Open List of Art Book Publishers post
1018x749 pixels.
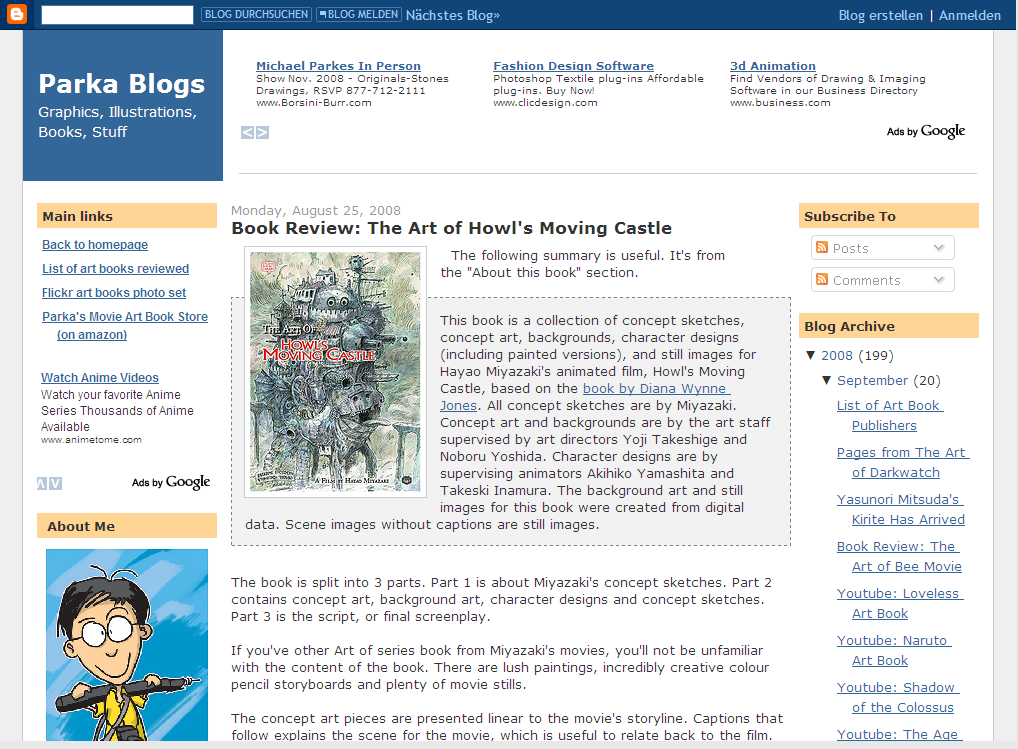point(889,415)
